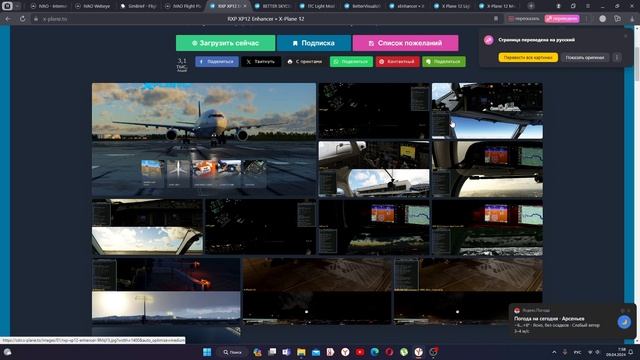Image resolution: width=640 pixels, height=360 pixels.
Task: Click the blue Подписка button
Action: click(313, 43)
